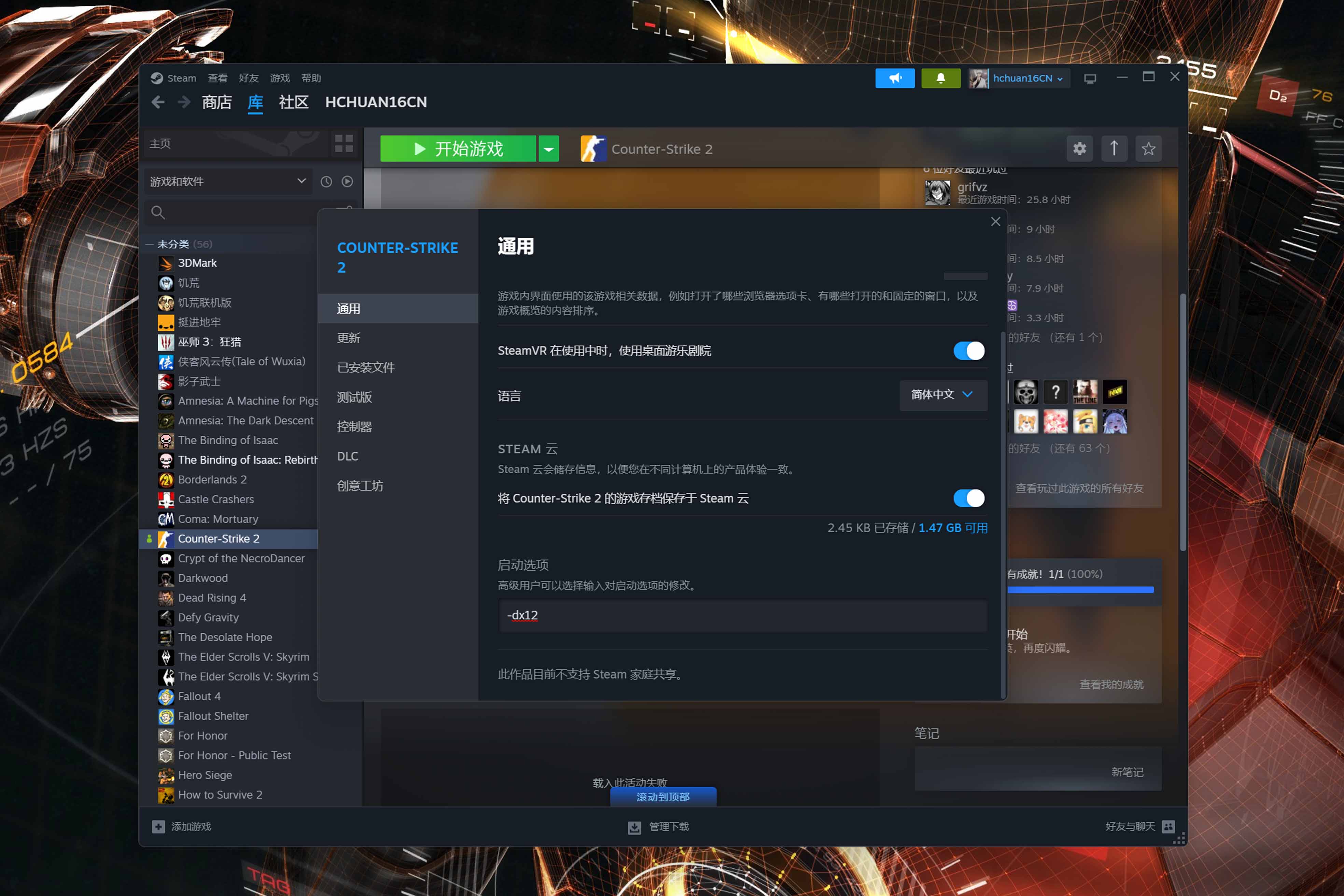The image size is (1344, 896).
Task: Open game settings gear icon
Action: click(1079, 149)
